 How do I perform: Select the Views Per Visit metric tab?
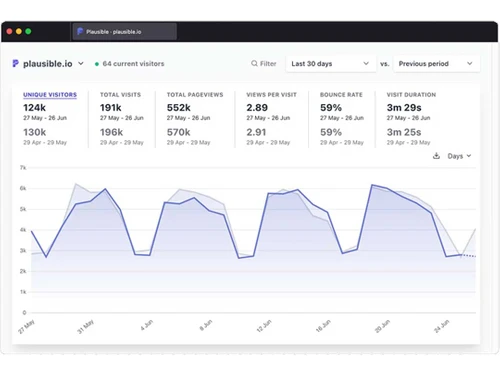(271, 95)
